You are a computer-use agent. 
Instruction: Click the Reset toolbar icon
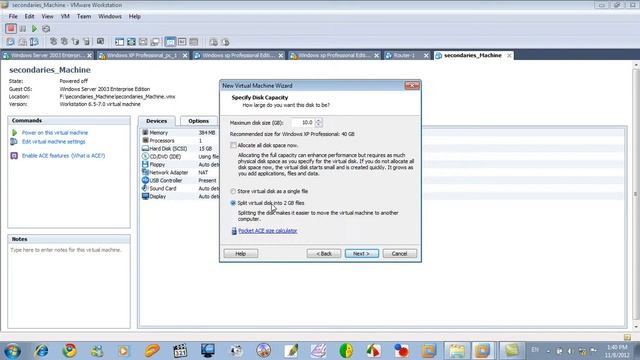point(46,29)
